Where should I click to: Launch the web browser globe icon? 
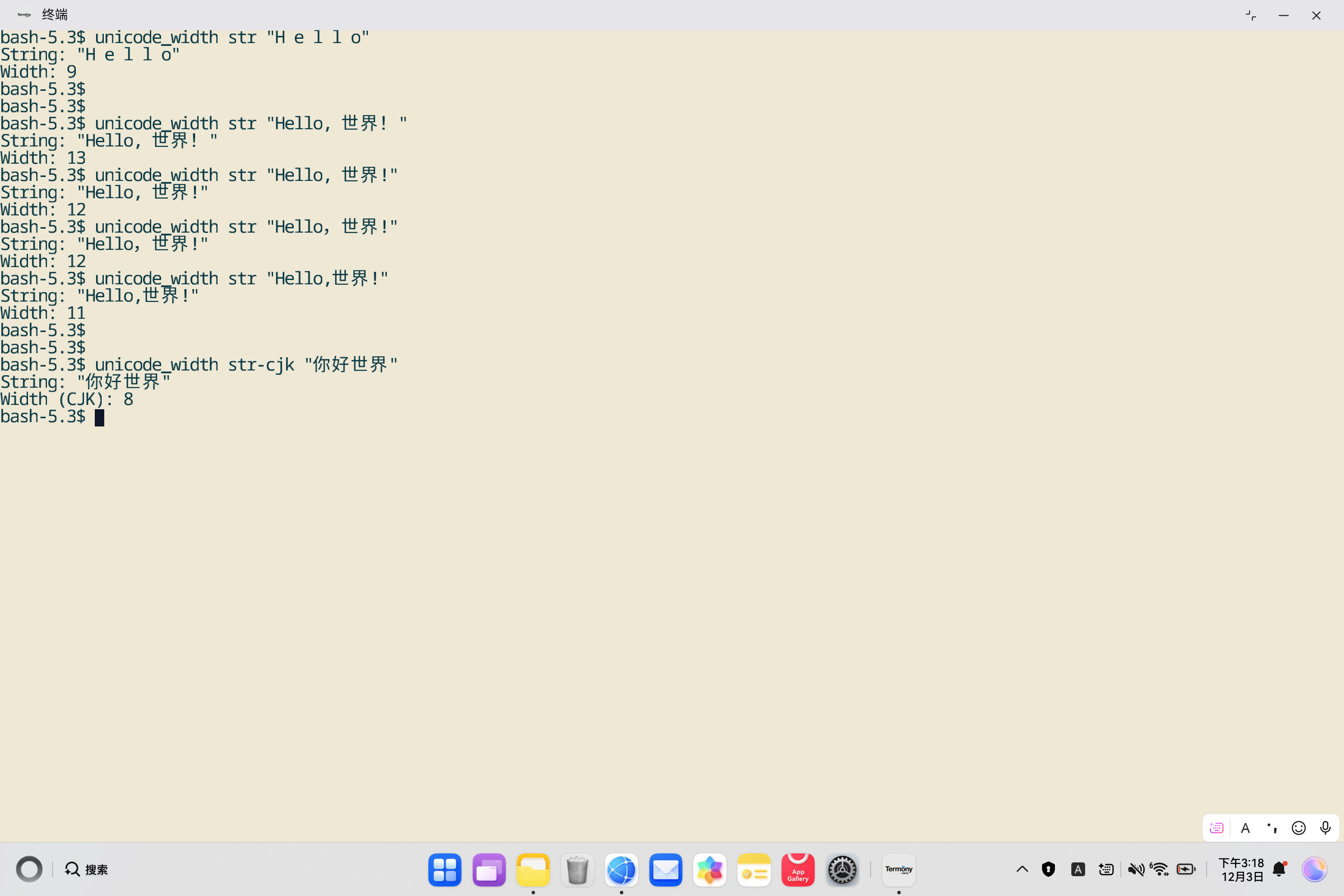click(621, 869)
